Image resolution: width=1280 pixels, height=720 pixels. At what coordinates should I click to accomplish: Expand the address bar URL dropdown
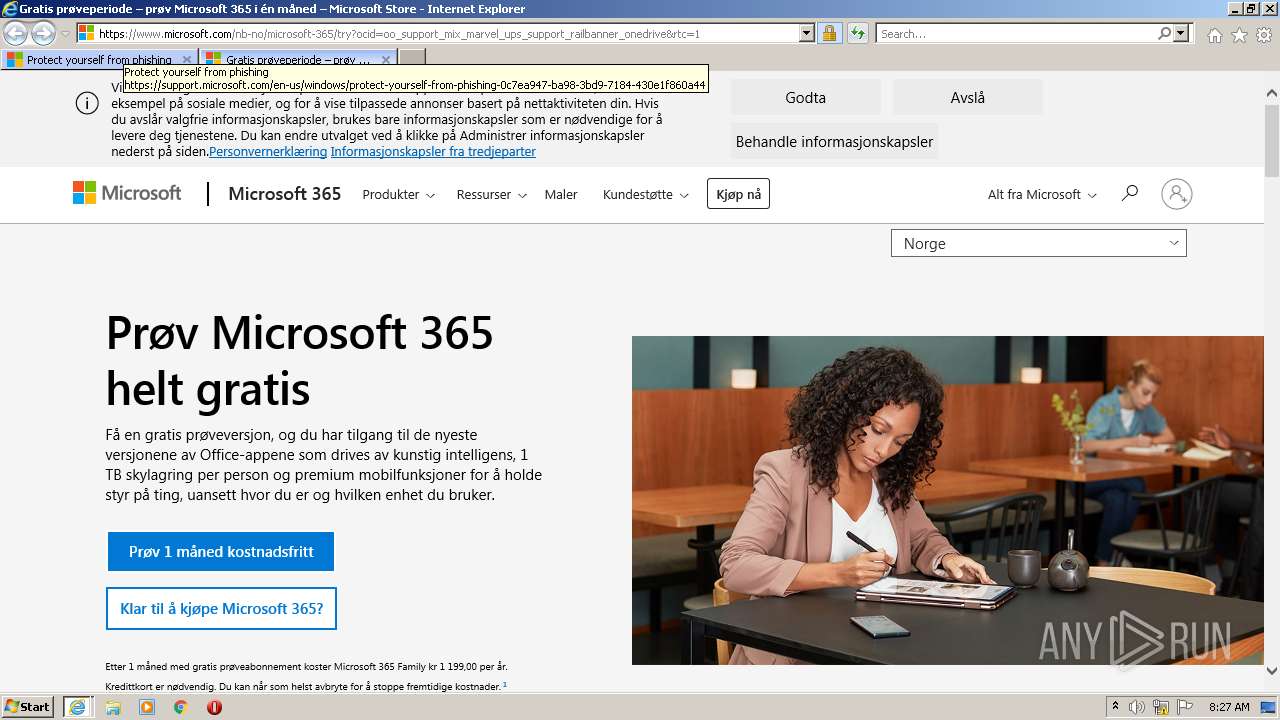tap(807, 33)
